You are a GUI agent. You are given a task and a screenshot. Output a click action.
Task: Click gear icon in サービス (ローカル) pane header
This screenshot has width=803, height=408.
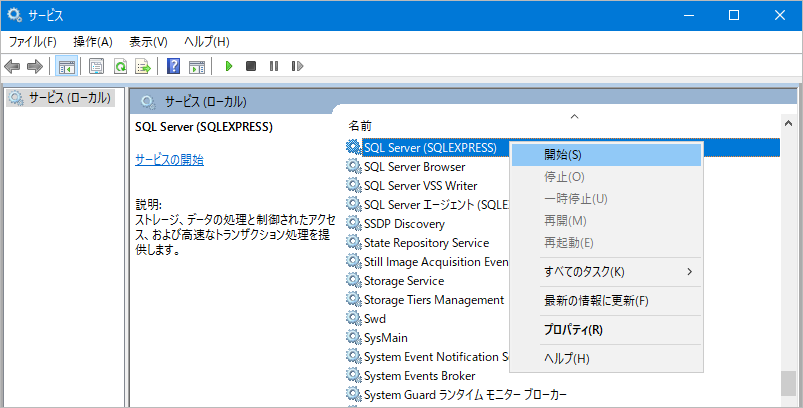coord(149,102)
